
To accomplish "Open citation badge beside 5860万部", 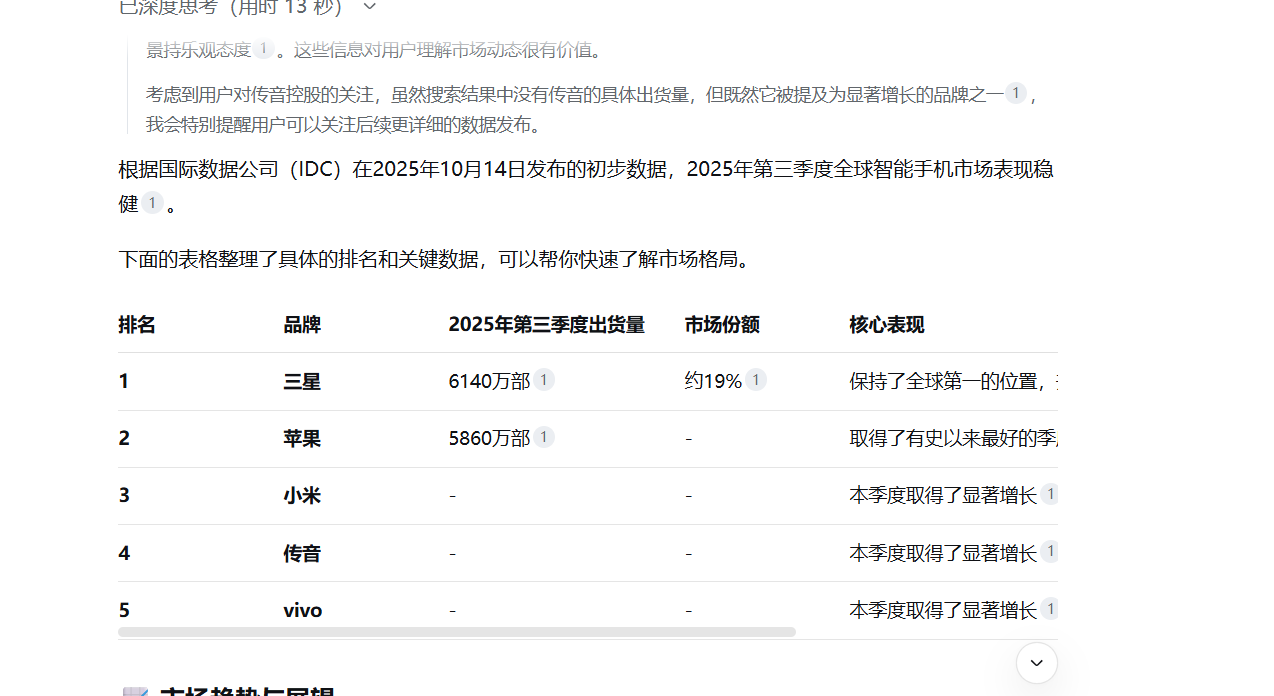I will [544, 437].
